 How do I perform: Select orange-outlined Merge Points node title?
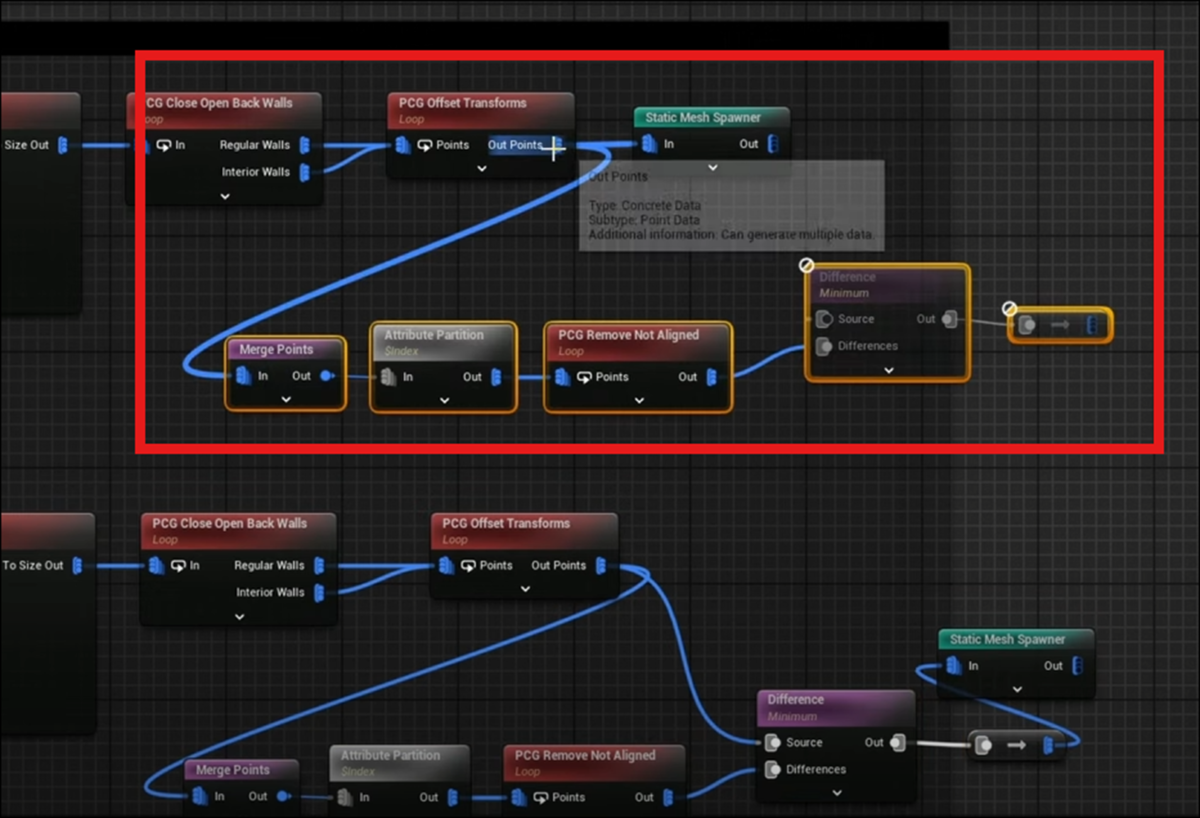point(276,349)
